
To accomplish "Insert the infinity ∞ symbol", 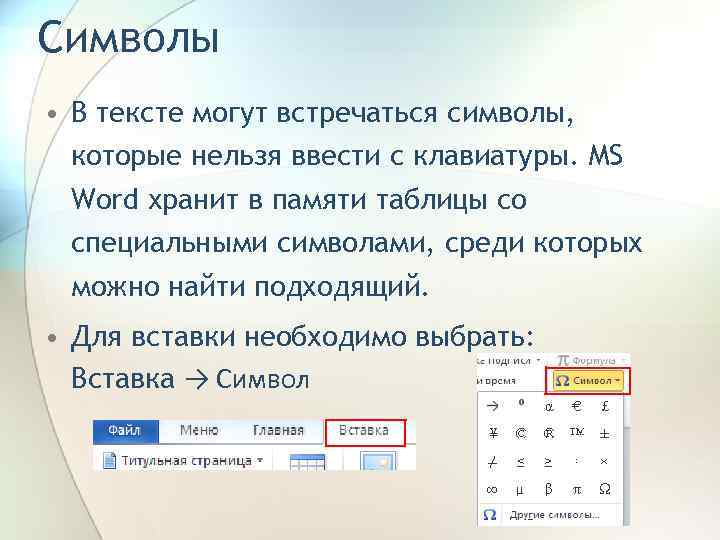I will pos(492,490).
